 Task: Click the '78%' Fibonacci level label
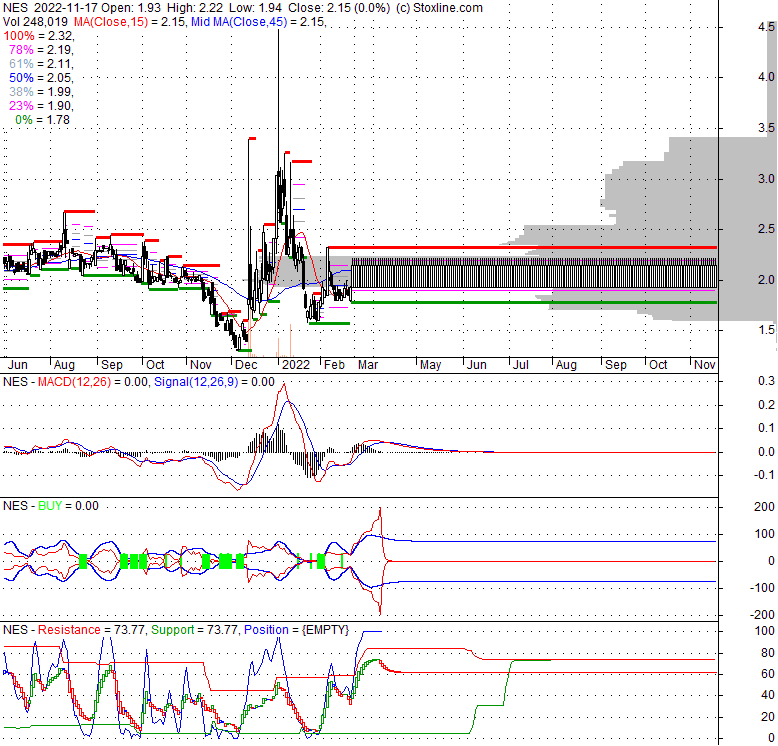pos(21,50)
